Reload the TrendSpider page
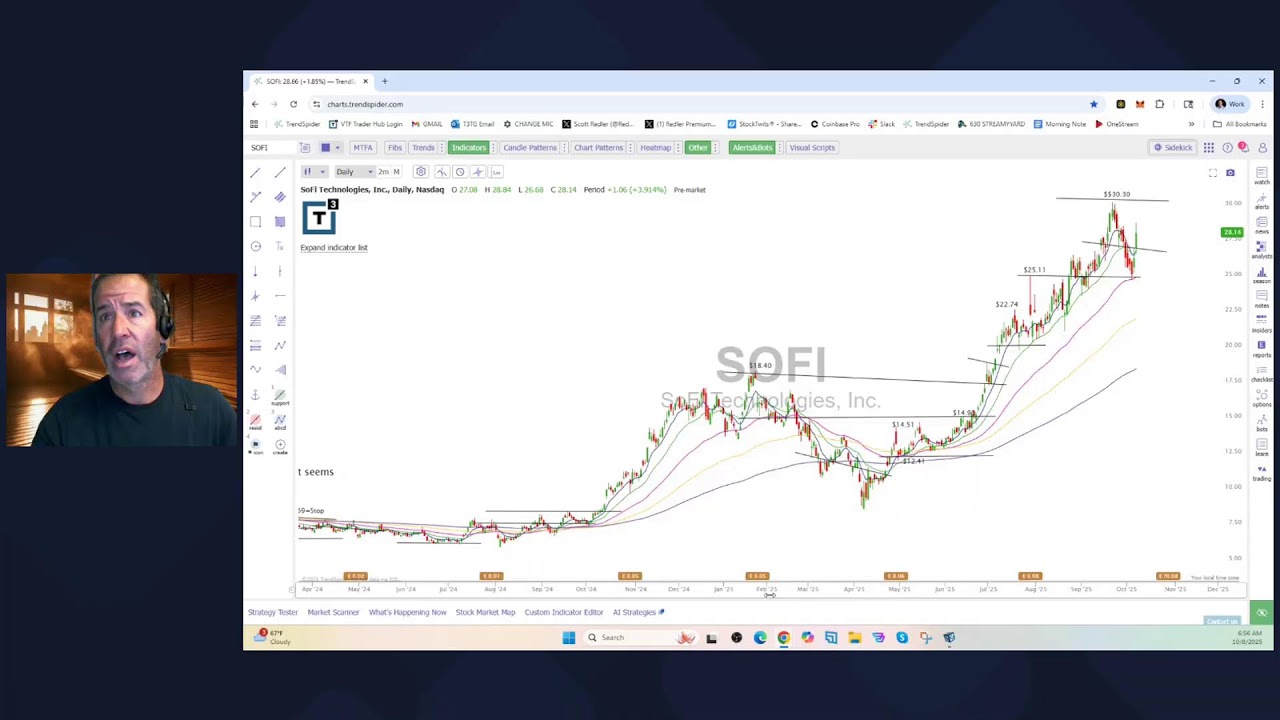The image size is (1280, 720). click(x=293, y=104)
